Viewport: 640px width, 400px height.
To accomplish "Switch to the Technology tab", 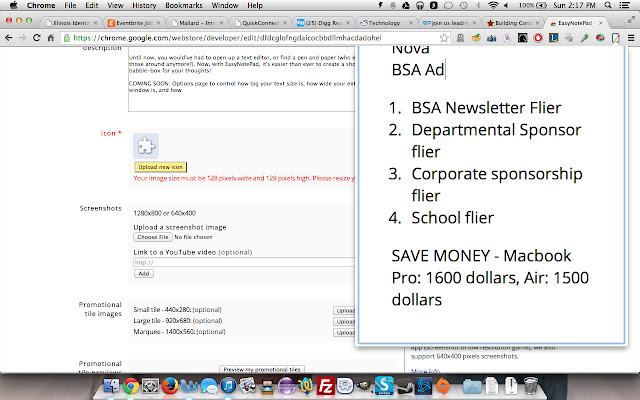I will [386, 23].
